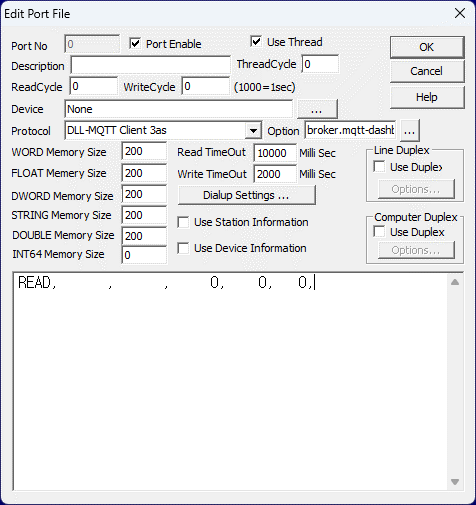Screen dimensions: 476x505
Task: Click the OK button
Action: pyautogui.click(x=427, y=47)
